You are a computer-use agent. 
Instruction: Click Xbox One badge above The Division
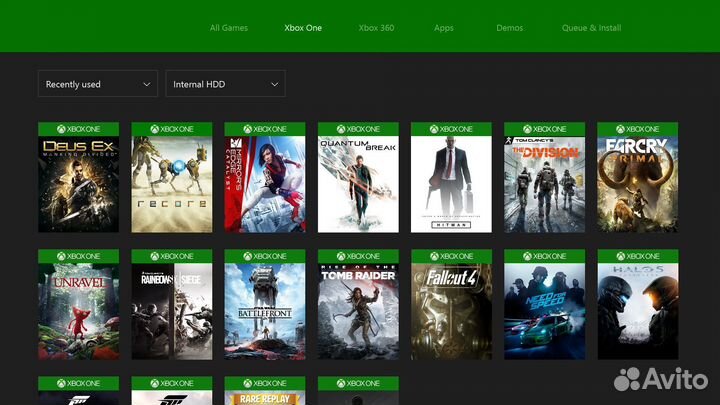pos(545,129)
